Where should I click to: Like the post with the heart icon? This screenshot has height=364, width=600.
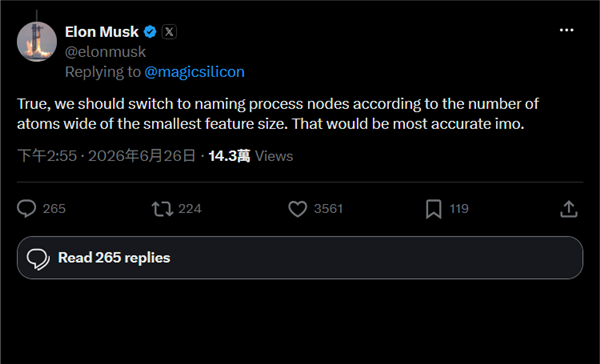pyautogui.click(x=297, y=209)
